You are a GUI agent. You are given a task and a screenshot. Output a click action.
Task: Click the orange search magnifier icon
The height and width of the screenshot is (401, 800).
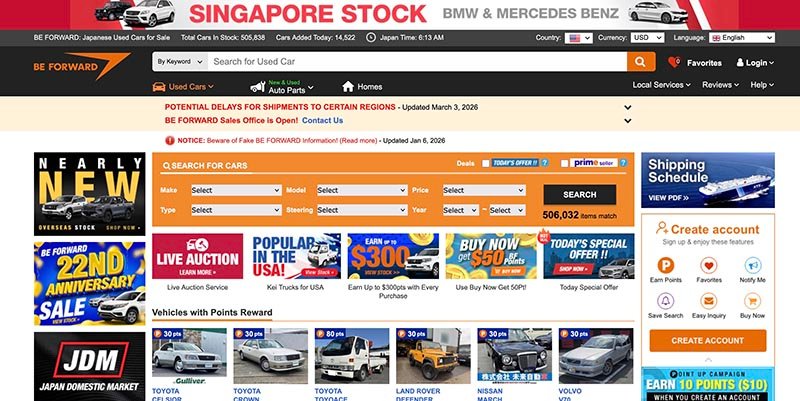point(641,62)
